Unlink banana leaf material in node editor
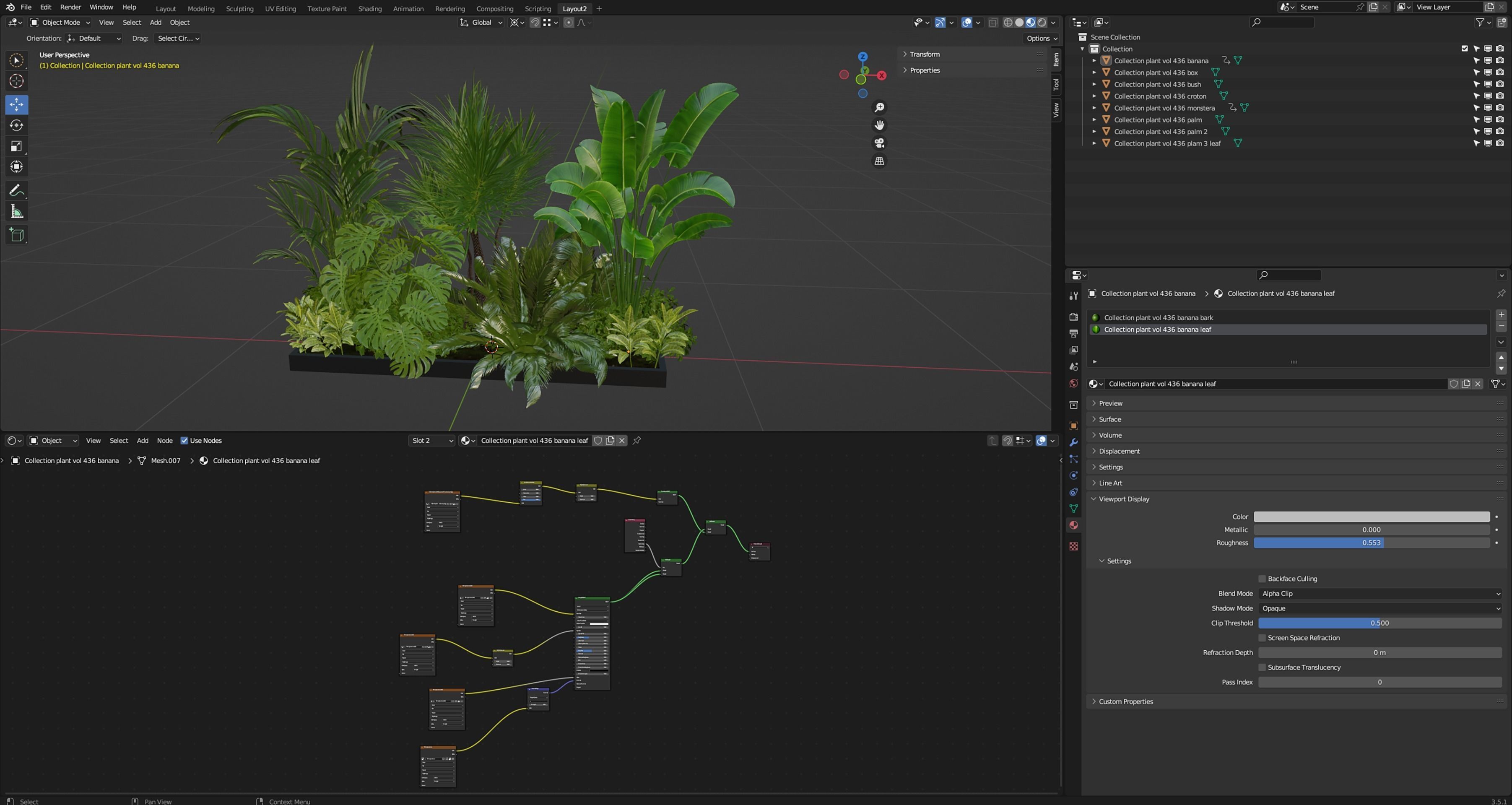Image resolution: width=1512 pixels, height=805 pixels. 622,441
